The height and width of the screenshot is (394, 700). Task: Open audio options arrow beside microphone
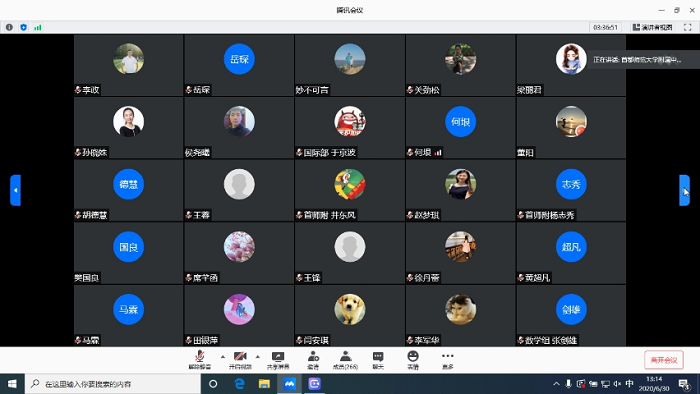pyautogui.click(x=222, y=357)
